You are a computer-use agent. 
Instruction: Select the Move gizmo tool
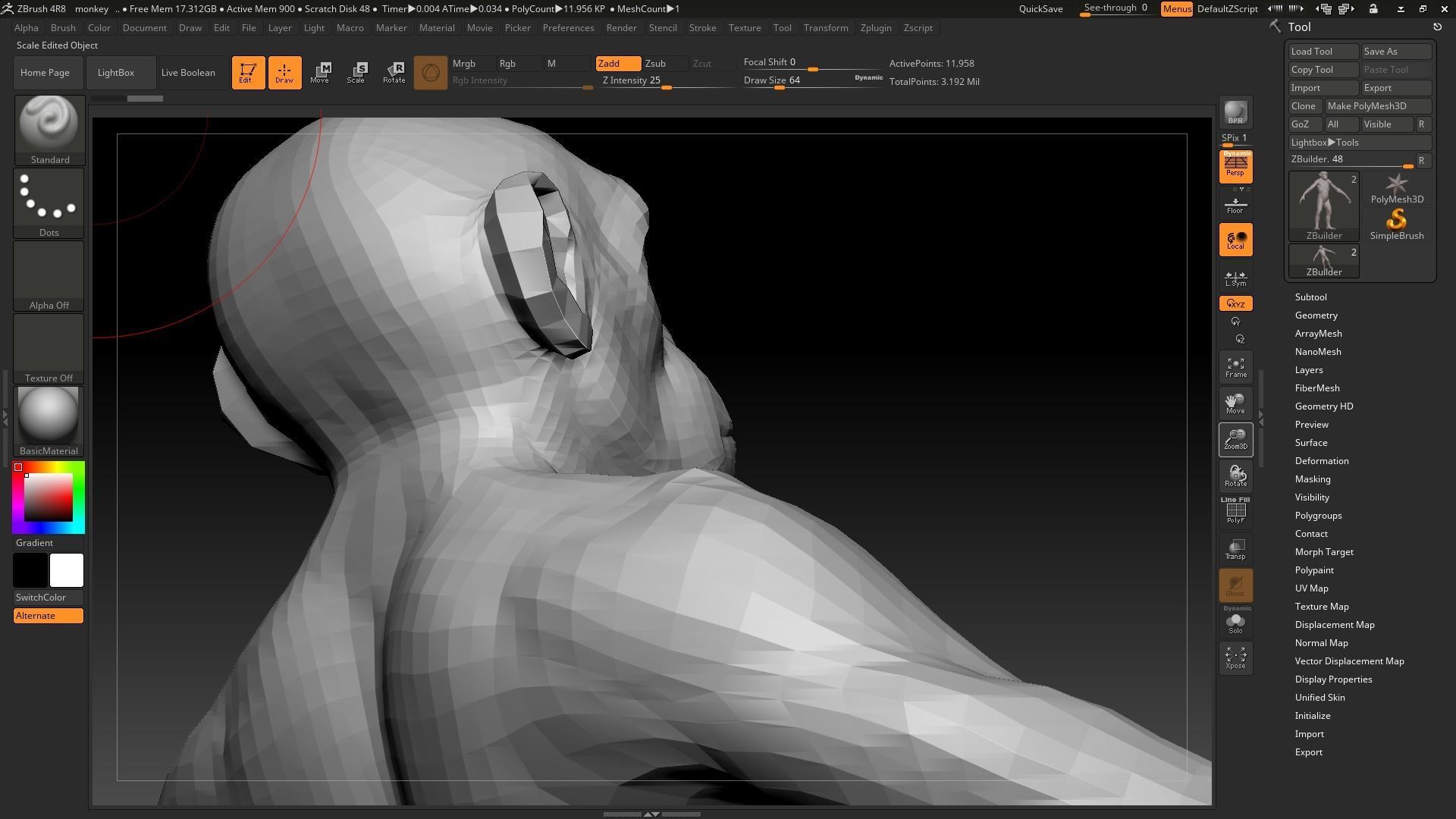click(x=320, y=73)
